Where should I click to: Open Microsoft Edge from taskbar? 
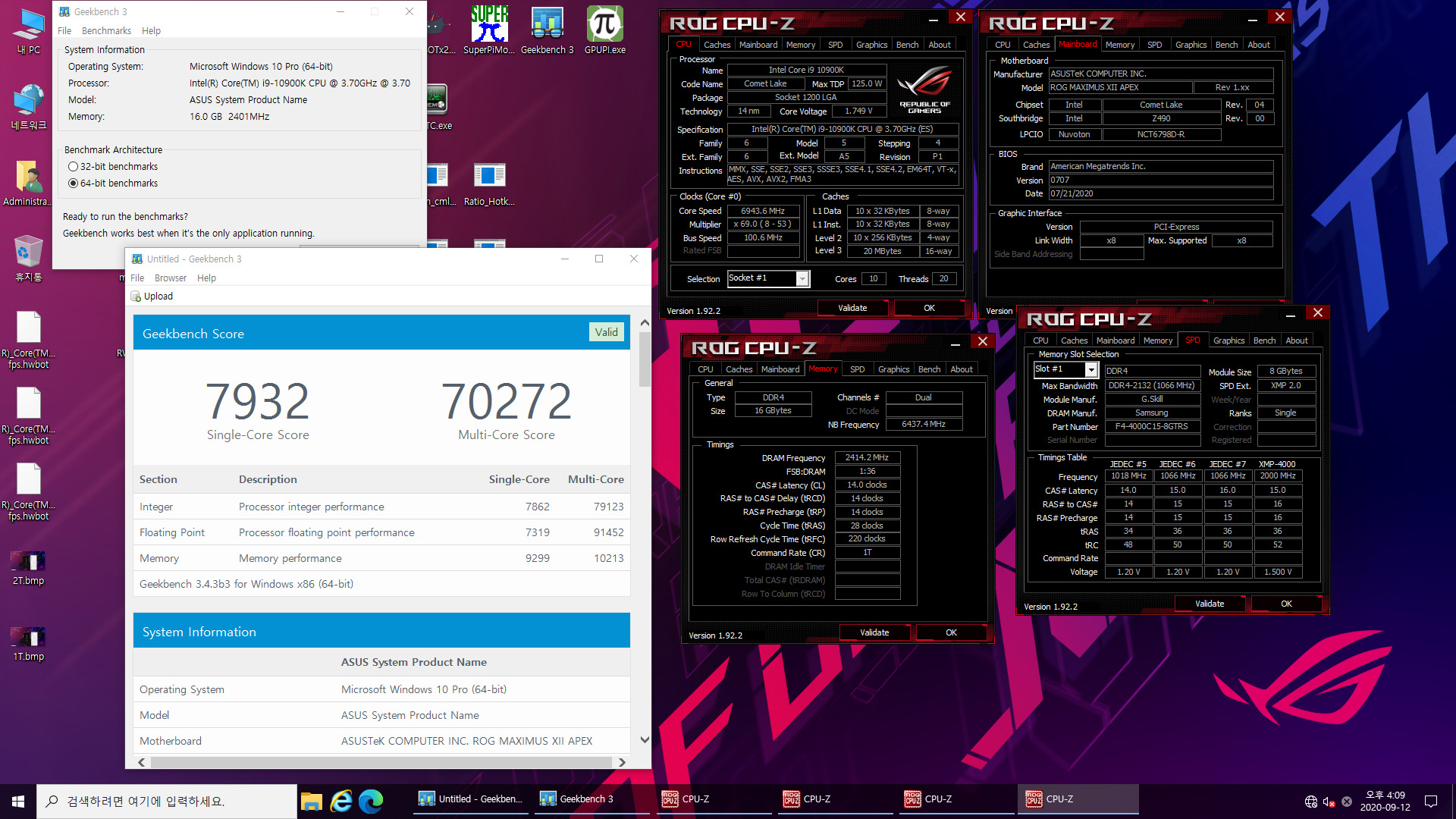pyautogui.click(x=371, y=801)
